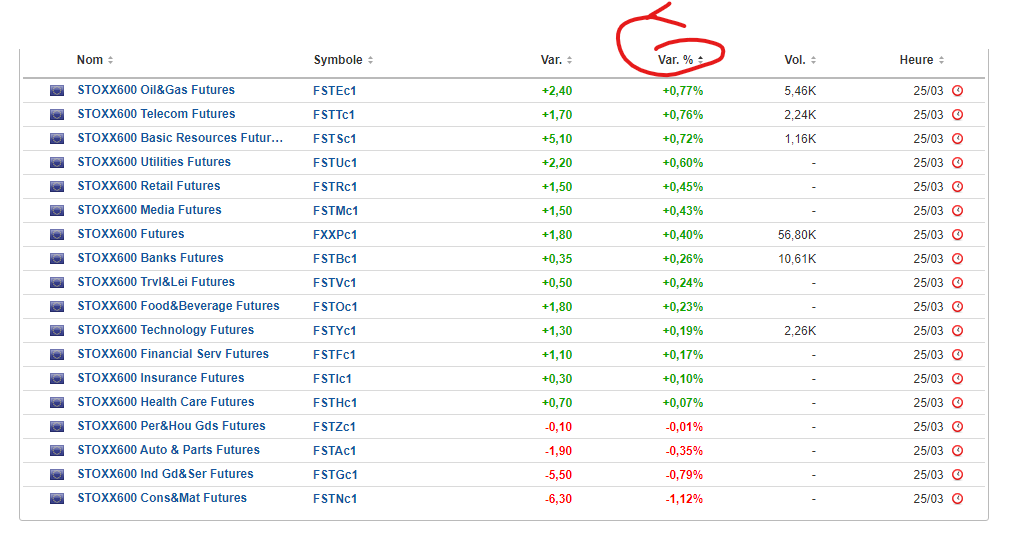Click clock icon in Technology Futures row

pyautogui.click(x=957, y=331)
